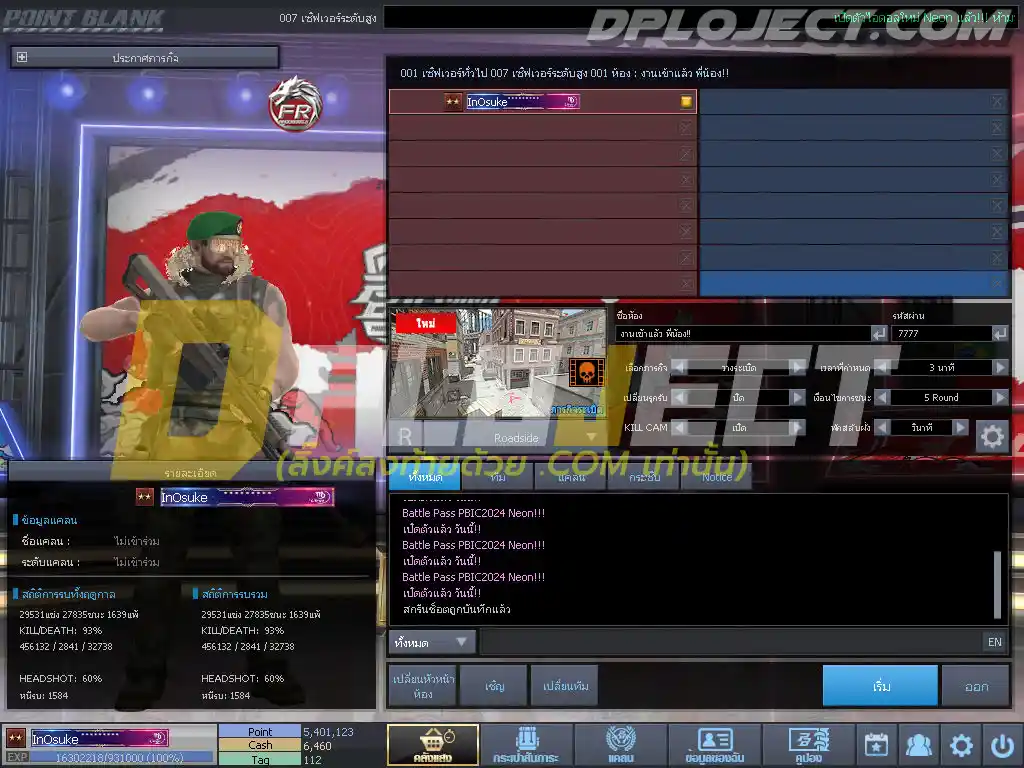The width and height of the screenshot is (1024, 768).
Task: Click the power exit game icon
Action: coord(1002,745)
